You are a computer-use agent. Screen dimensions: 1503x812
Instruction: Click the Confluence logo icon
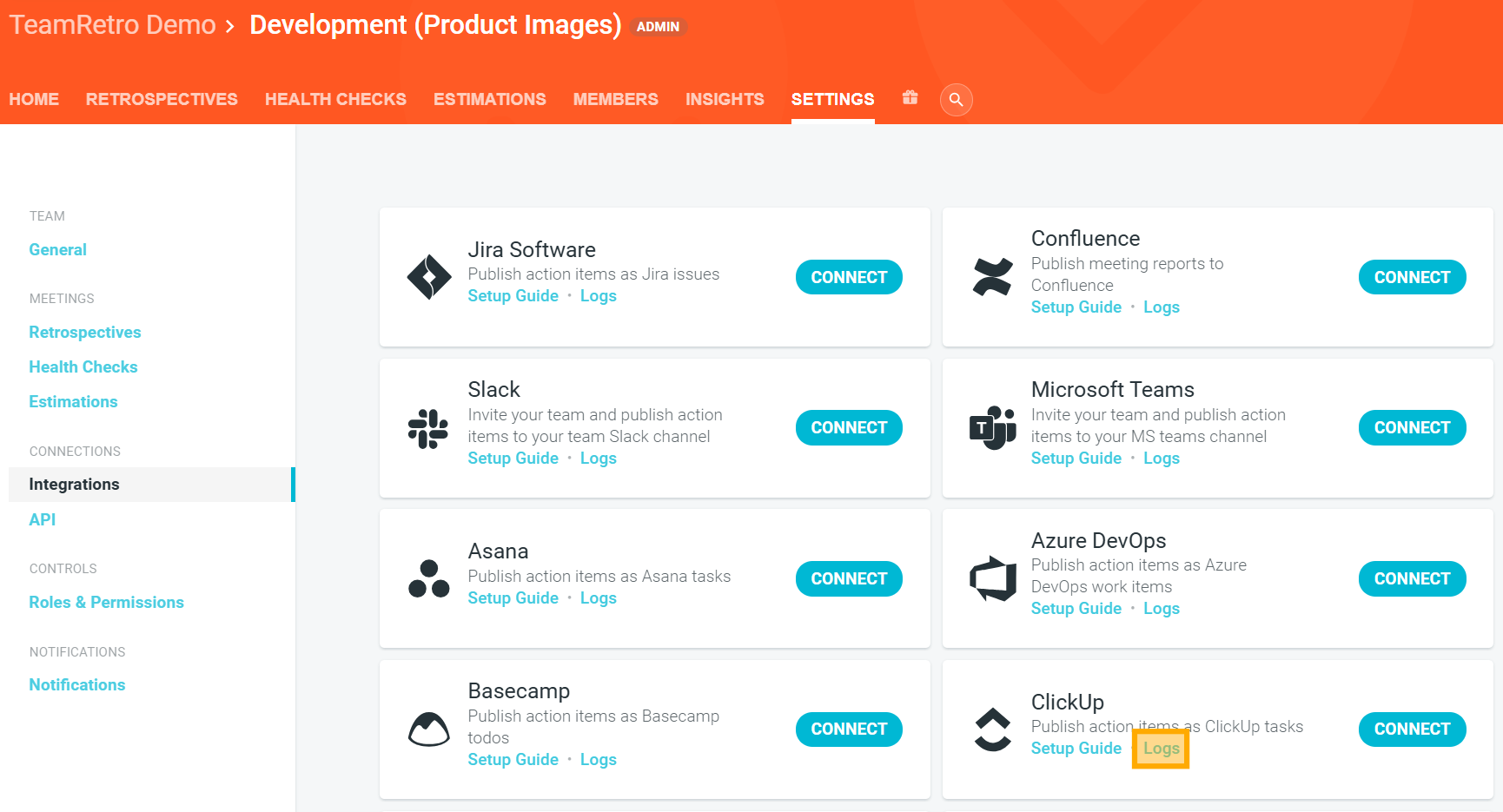tap(992, 277)
